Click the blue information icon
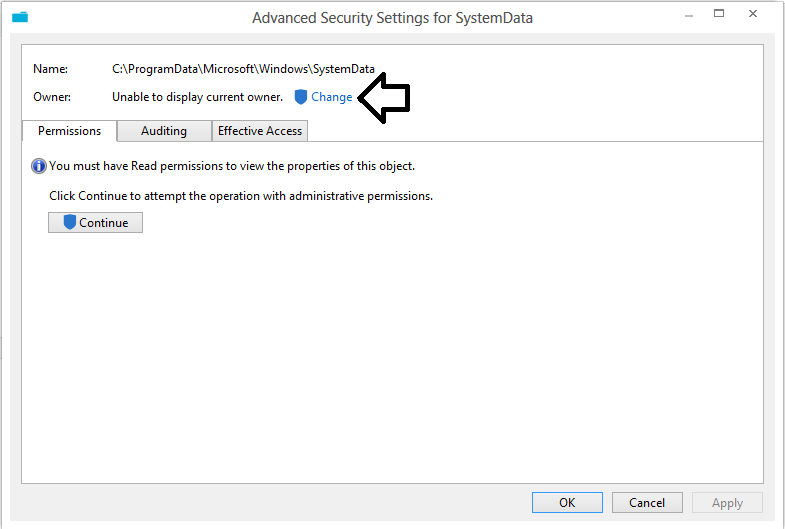This screenshot has height=529, width=785. pos(39,166)
